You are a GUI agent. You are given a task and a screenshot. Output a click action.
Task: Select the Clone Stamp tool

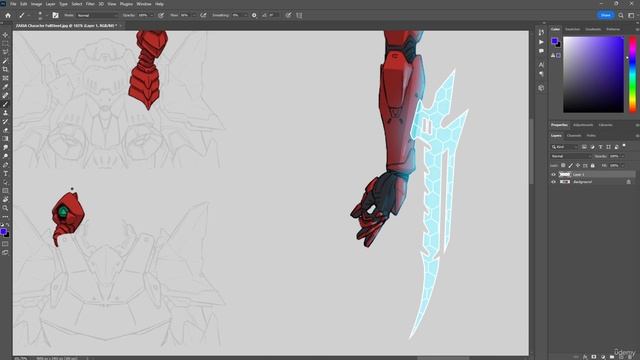click(5, 113)
